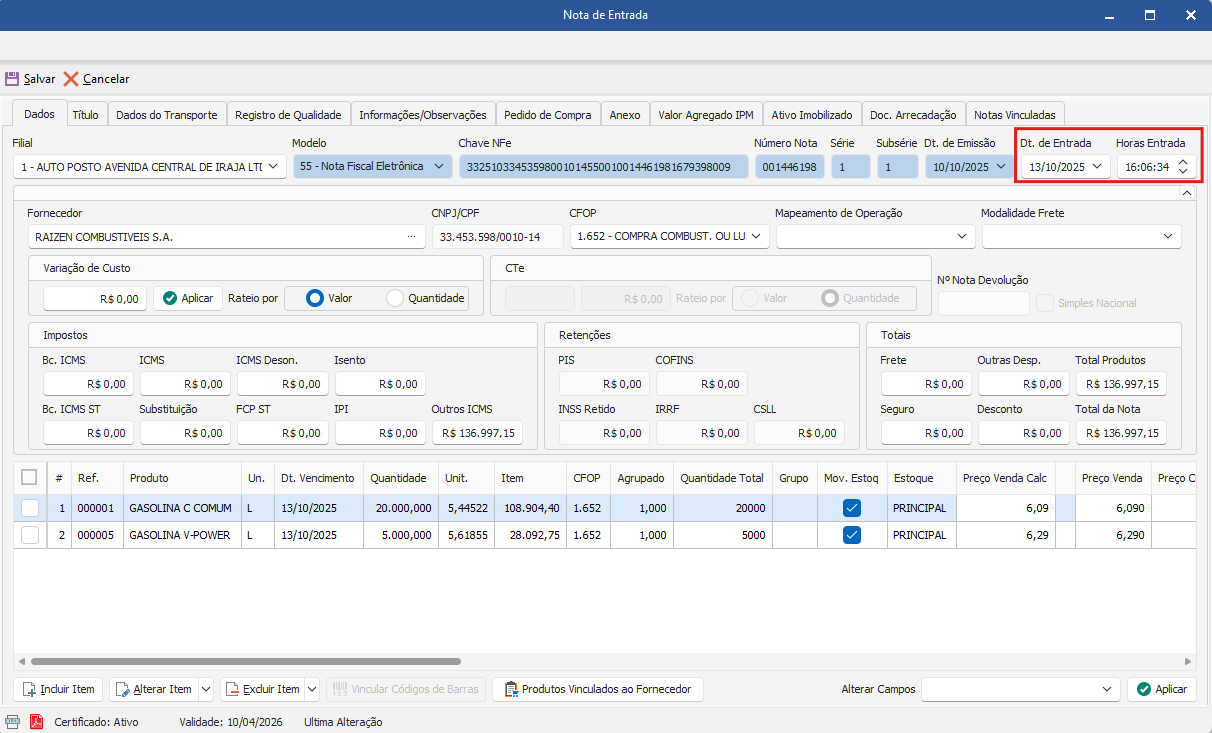Image resolution: width=1212 pixels, height=733 pixels.
Task: Select the Quantidade radio in Variação de Custo
Action: coord(395,298)
